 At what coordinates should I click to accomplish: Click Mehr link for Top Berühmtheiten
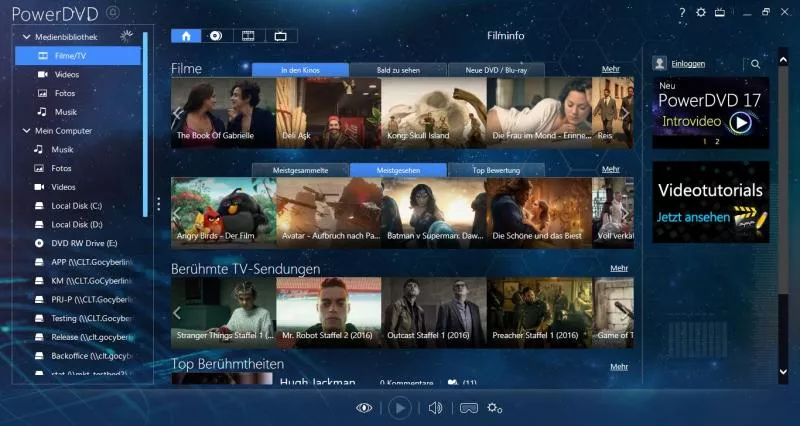(x=619, y=366)
